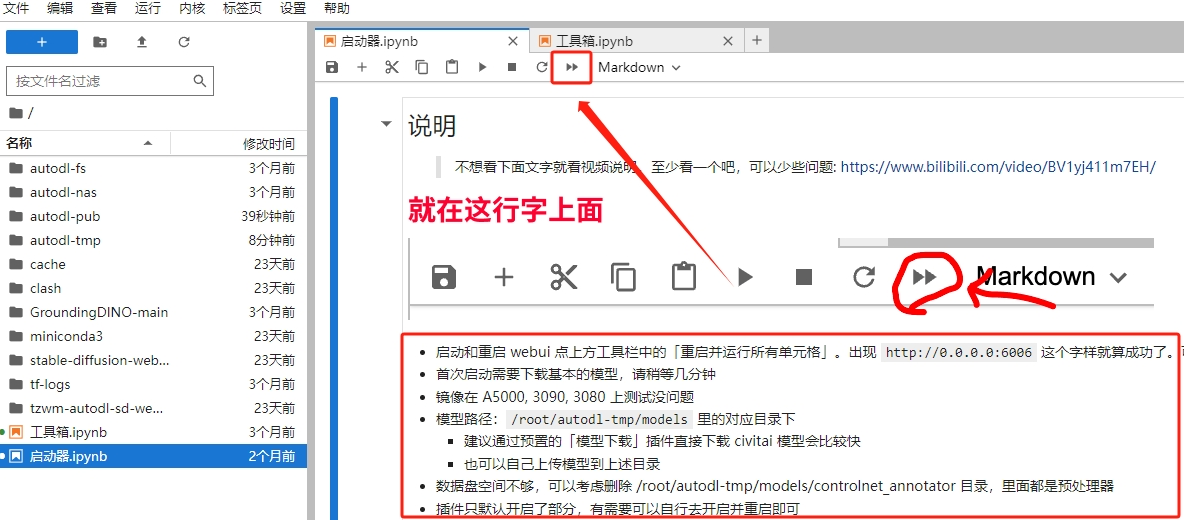This screenshot has height=520, width=1184.
Task: Collapse the 说明 heading section
Action: click(x=387, y=124)
